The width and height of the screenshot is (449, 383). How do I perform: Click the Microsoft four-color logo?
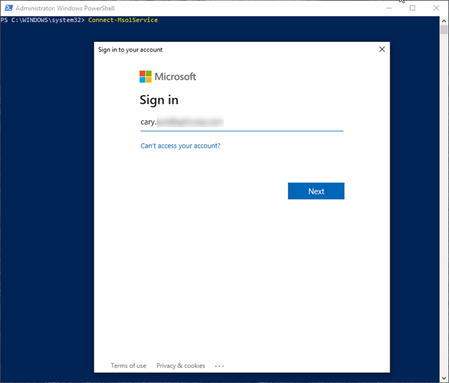145,77
